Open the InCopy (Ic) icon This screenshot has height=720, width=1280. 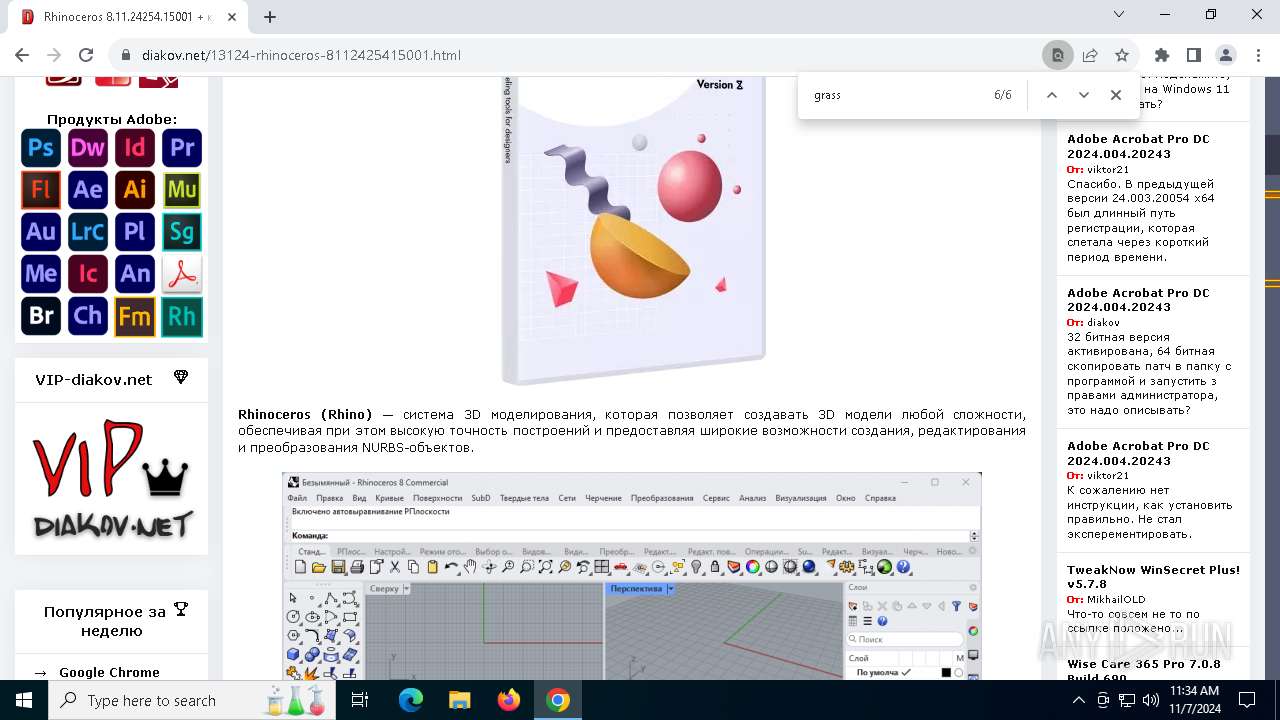point(88,274)
